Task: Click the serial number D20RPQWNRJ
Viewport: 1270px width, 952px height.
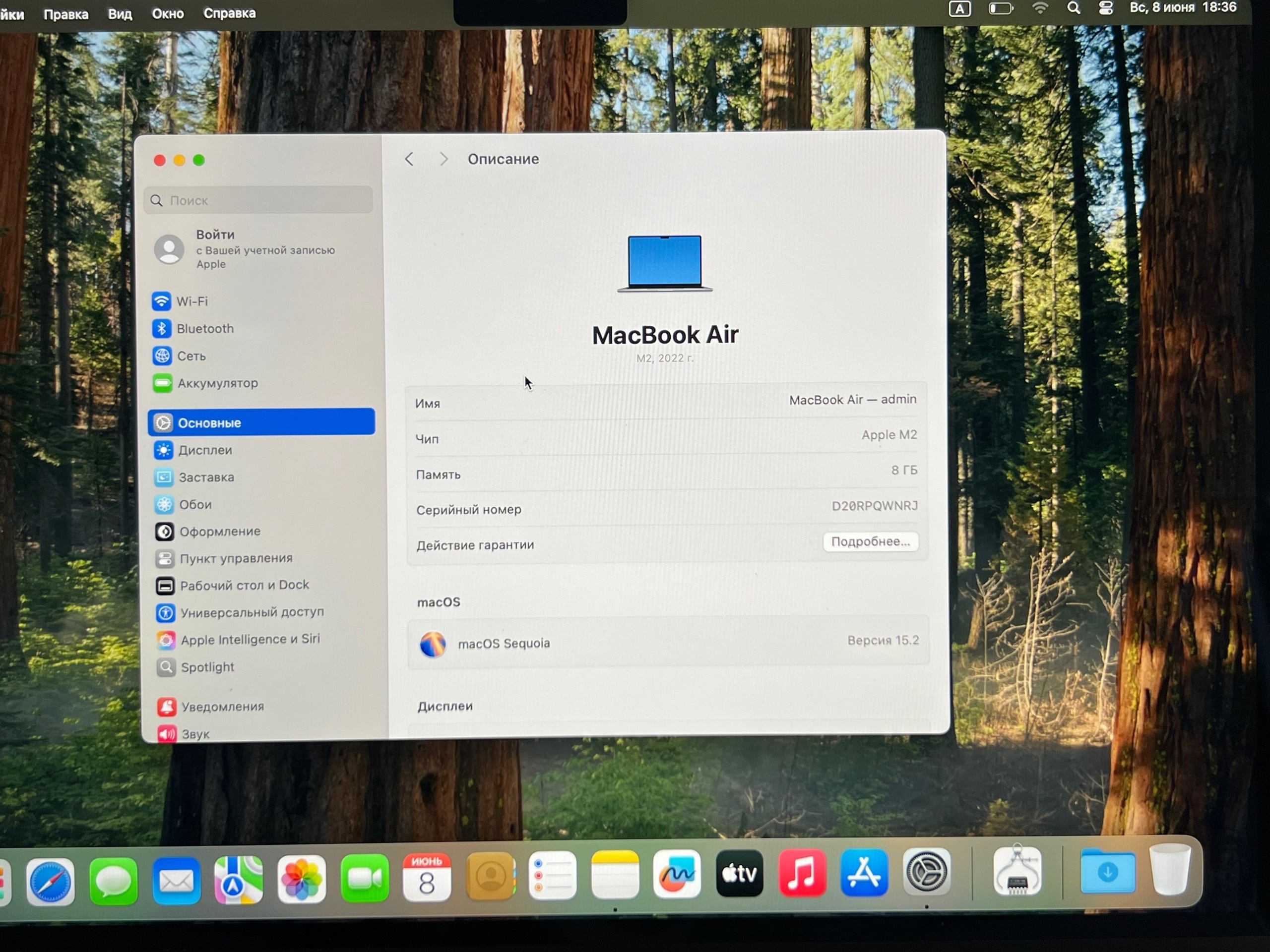Action: pyautogui.click(x=875, y=506)
